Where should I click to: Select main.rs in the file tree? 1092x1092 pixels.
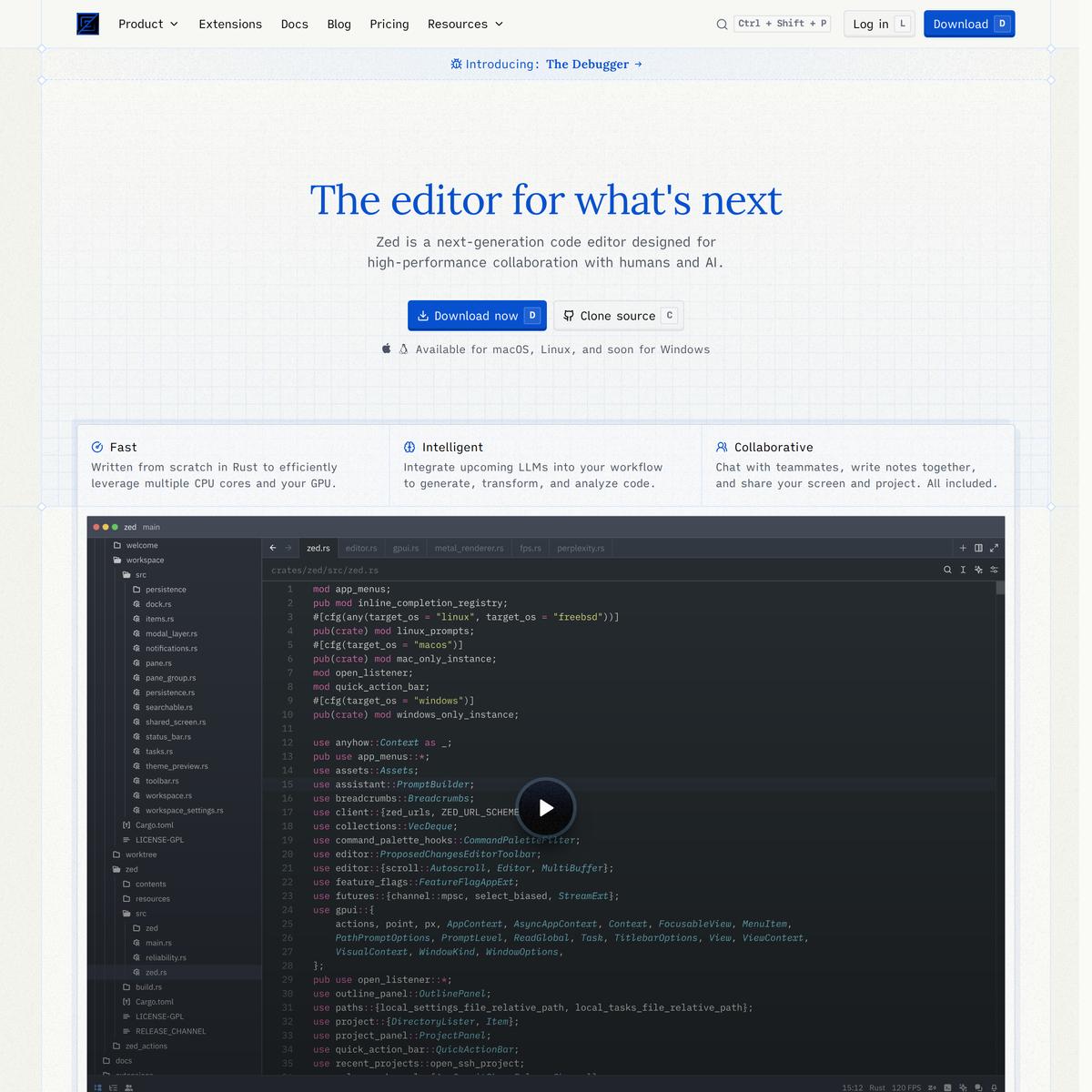(x=158, y=943)
